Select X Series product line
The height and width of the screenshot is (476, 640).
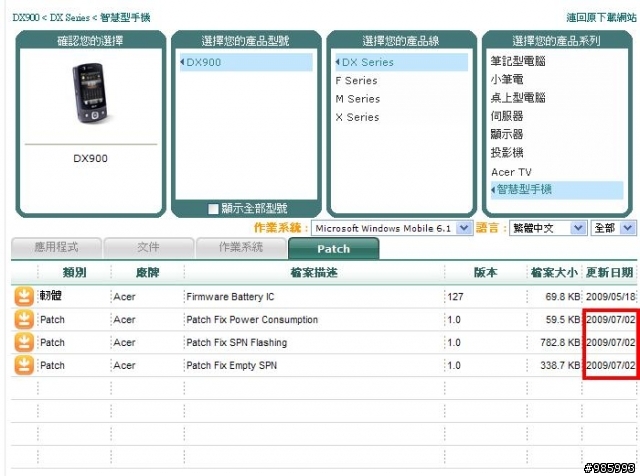[x=358, y=117]
